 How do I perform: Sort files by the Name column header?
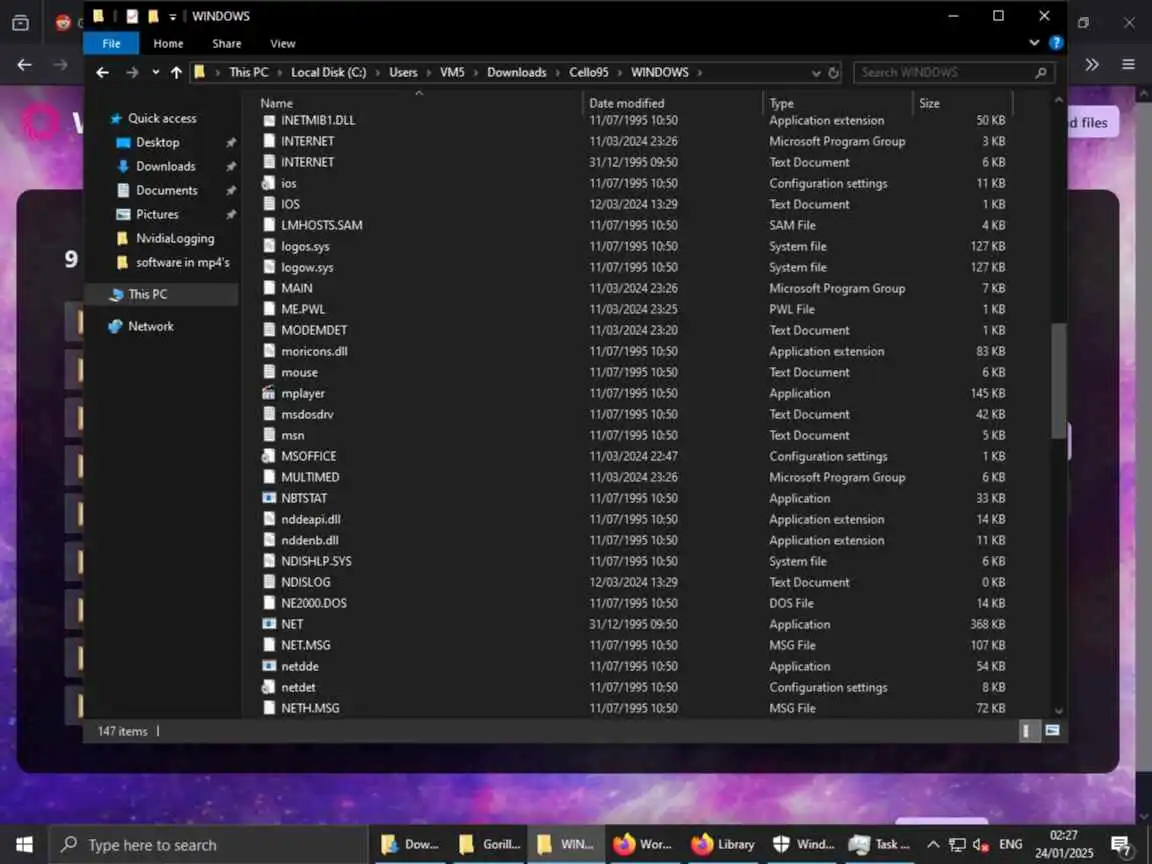pyautogui.click(x=276, y=104)
